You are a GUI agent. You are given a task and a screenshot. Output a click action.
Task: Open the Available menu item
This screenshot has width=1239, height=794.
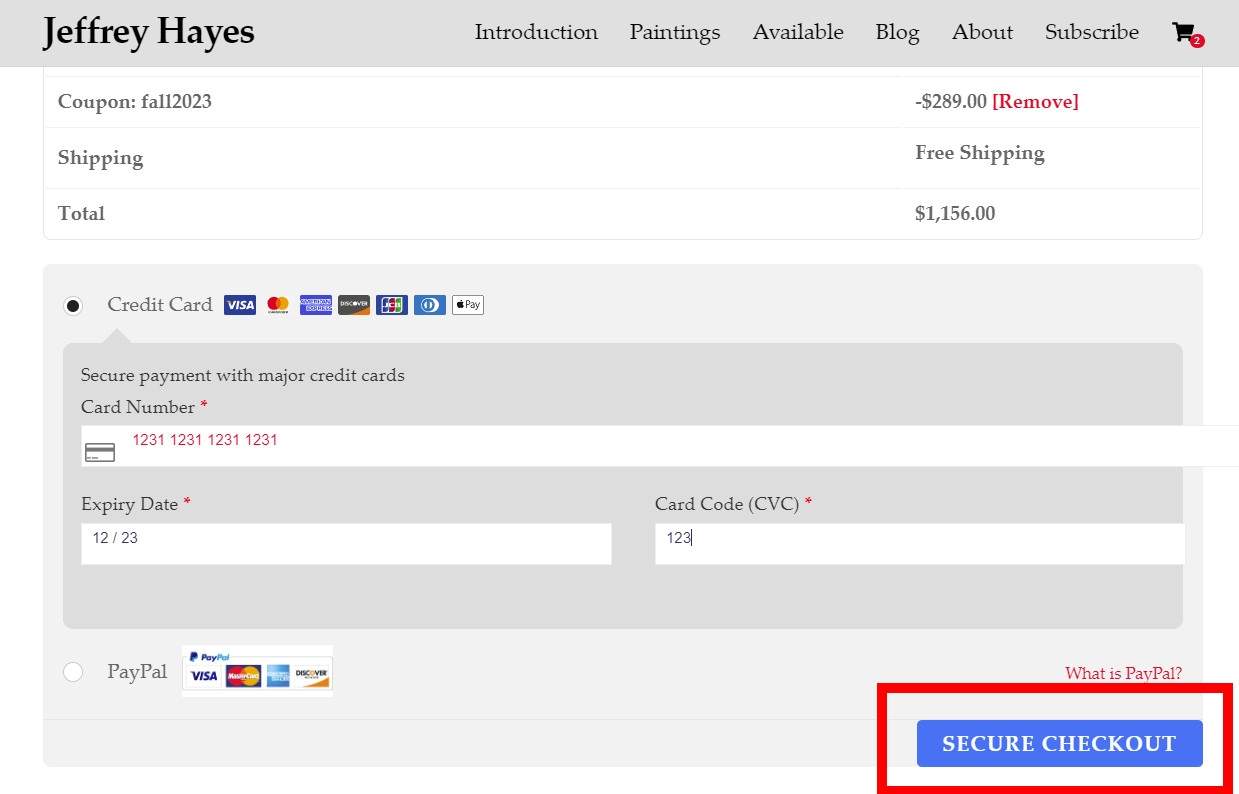[x=798, y=32]
